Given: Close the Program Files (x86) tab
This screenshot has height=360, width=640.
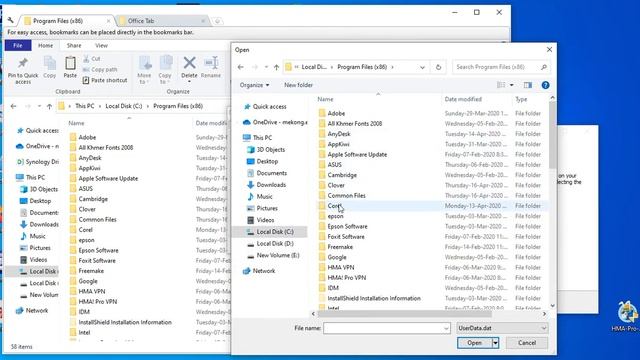Looking at the screenshot, I should point(109,21).
